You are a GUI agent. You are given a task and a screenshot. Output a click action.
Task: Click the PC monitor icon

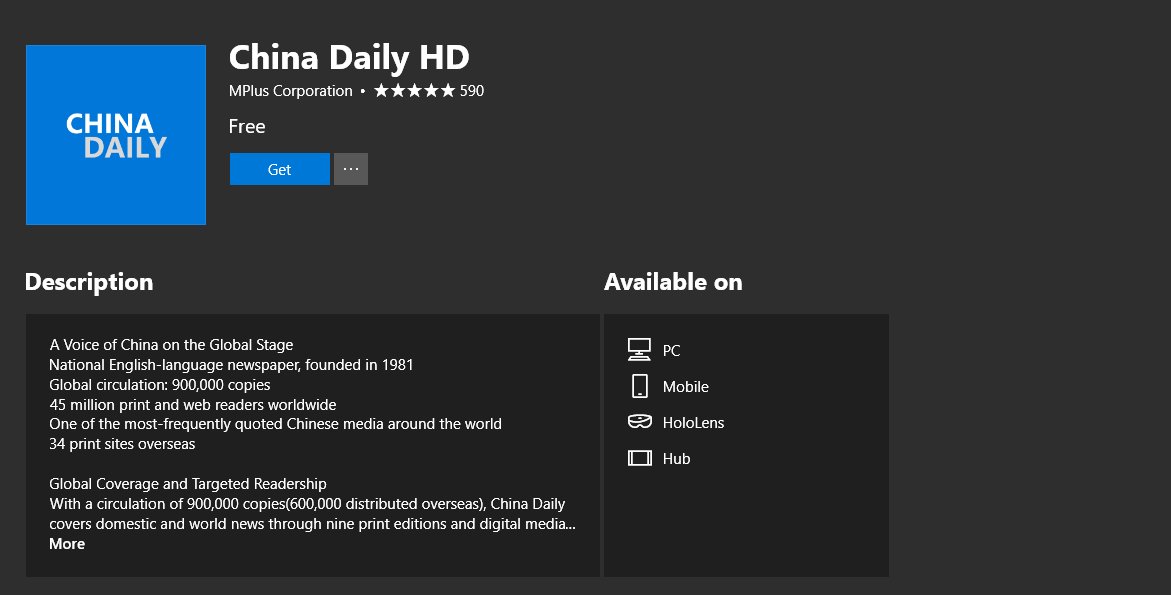click(x=639, y=349)
